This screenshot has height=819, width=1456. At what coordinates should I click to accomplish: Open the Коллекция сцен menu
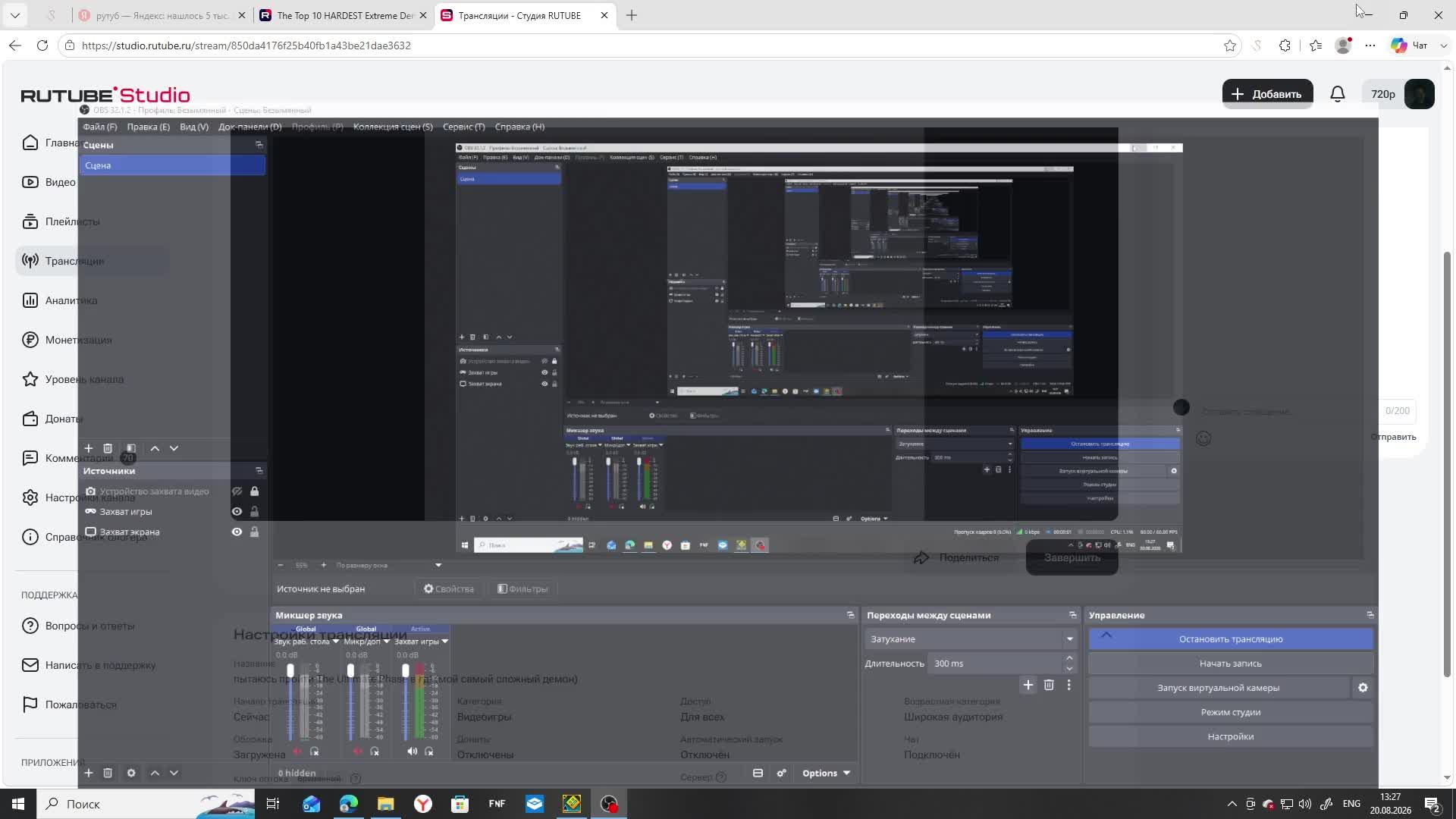[393, 127]
